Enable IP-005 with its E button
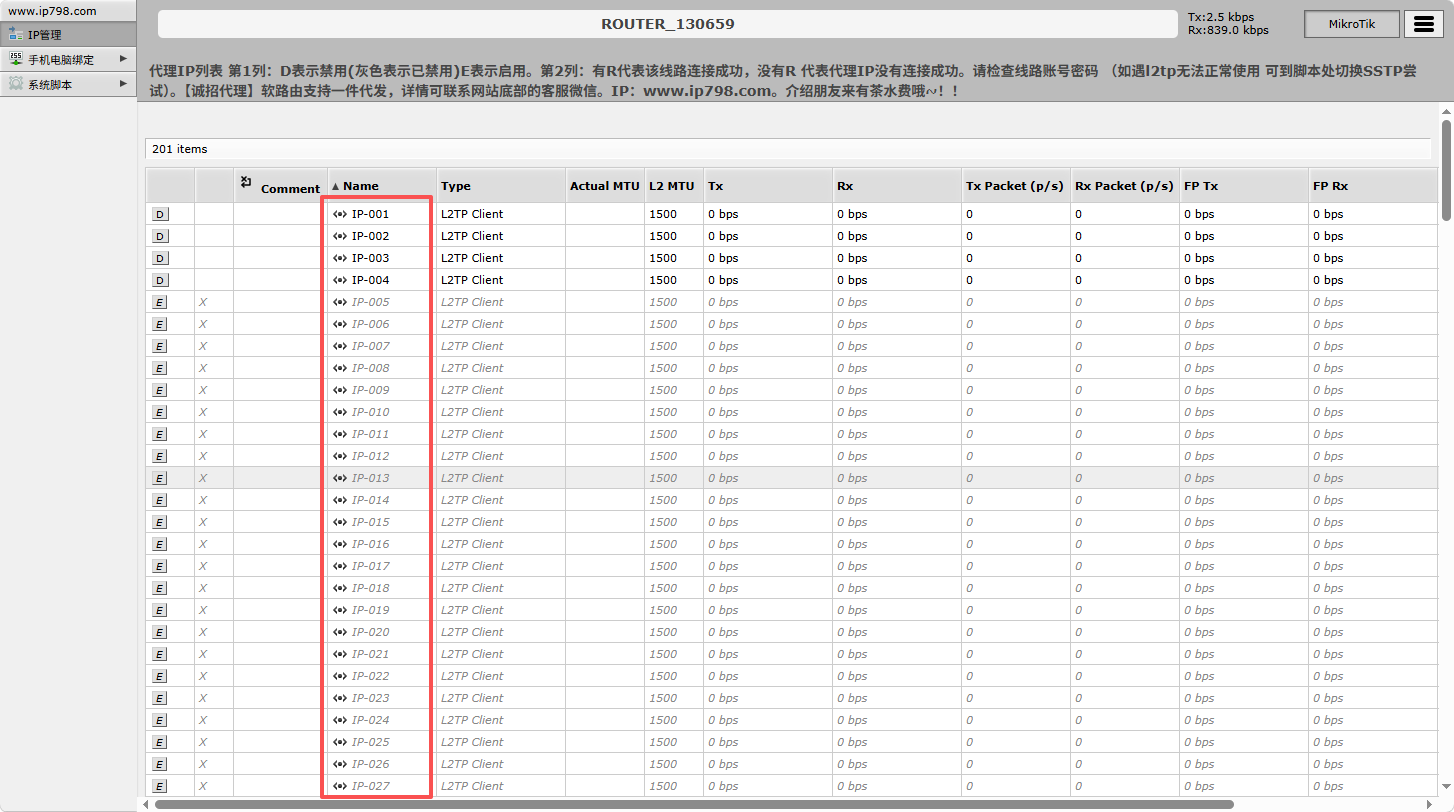Screen dimensions: 1454x812 160,302
